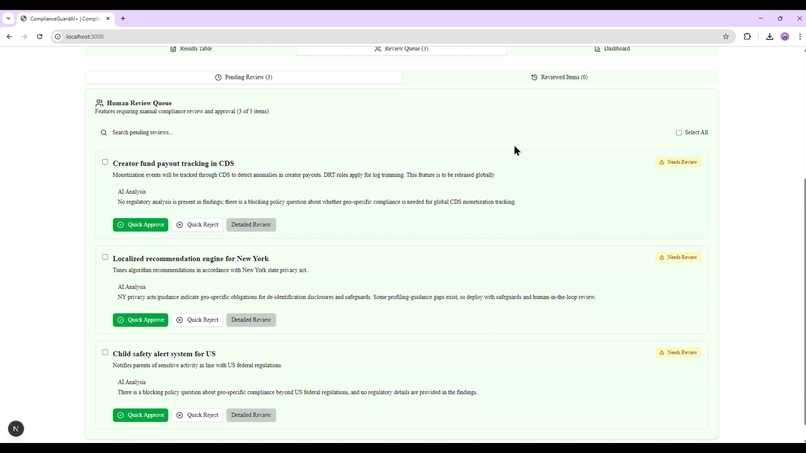Check the Child safety alert system checkbox

tap(105, 352)
